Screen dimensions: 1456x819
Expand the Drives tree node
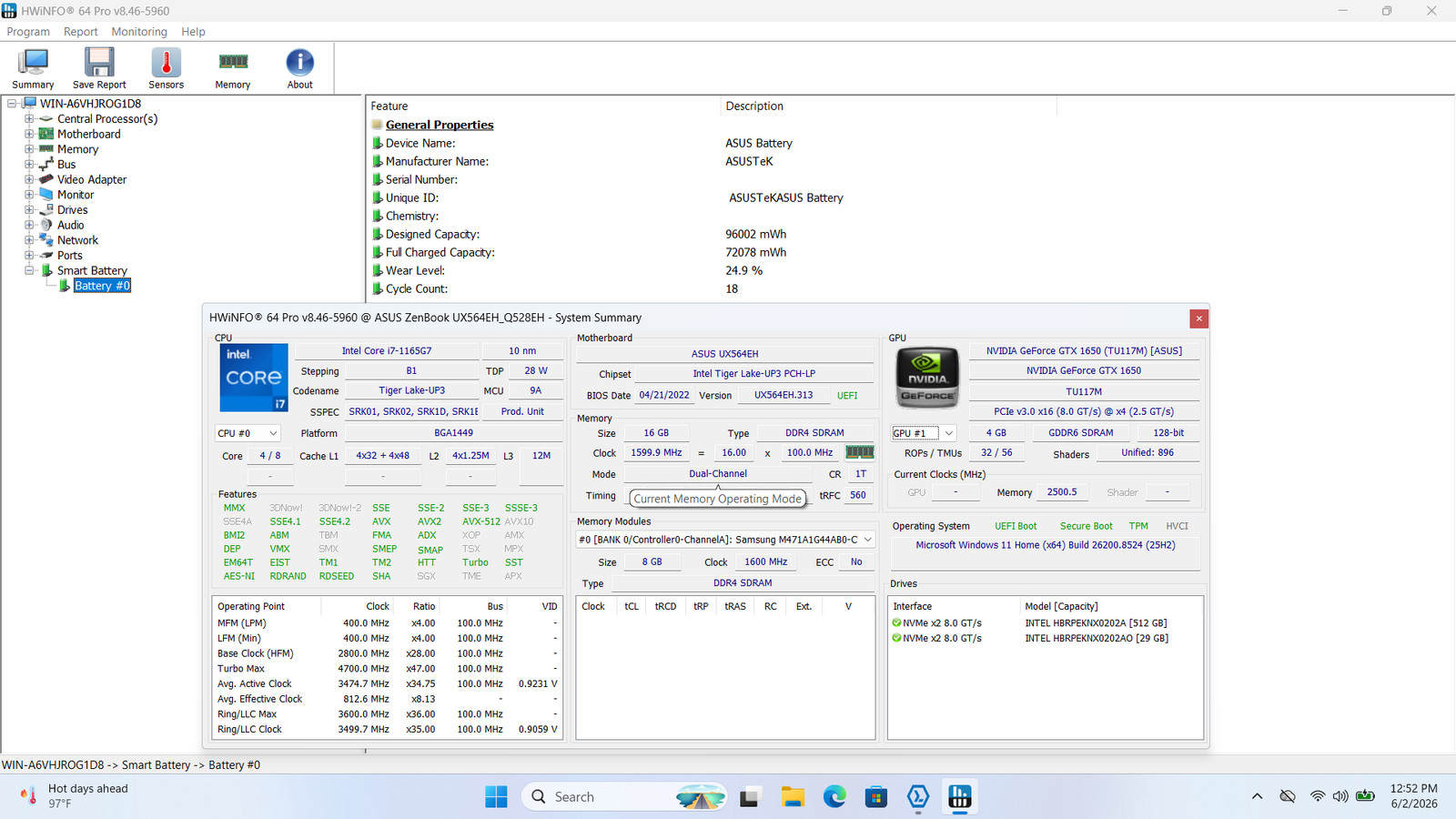[29, 209]
